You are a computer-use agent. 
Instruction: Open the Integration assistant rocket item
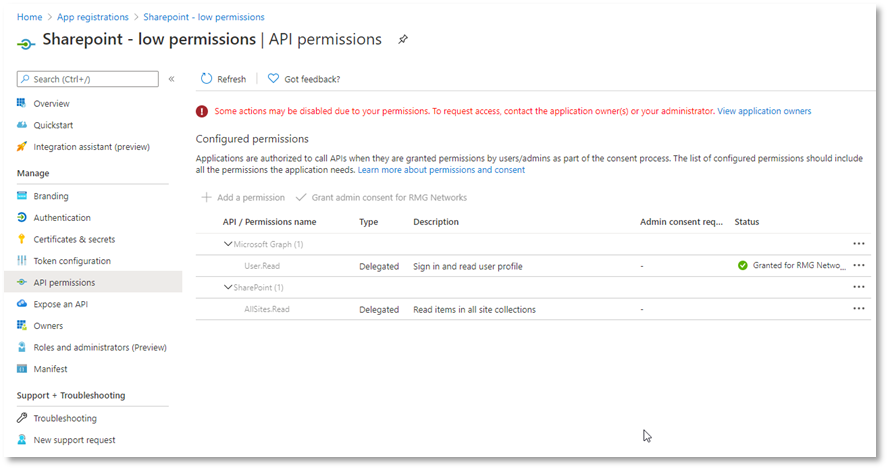coord(22,147)
